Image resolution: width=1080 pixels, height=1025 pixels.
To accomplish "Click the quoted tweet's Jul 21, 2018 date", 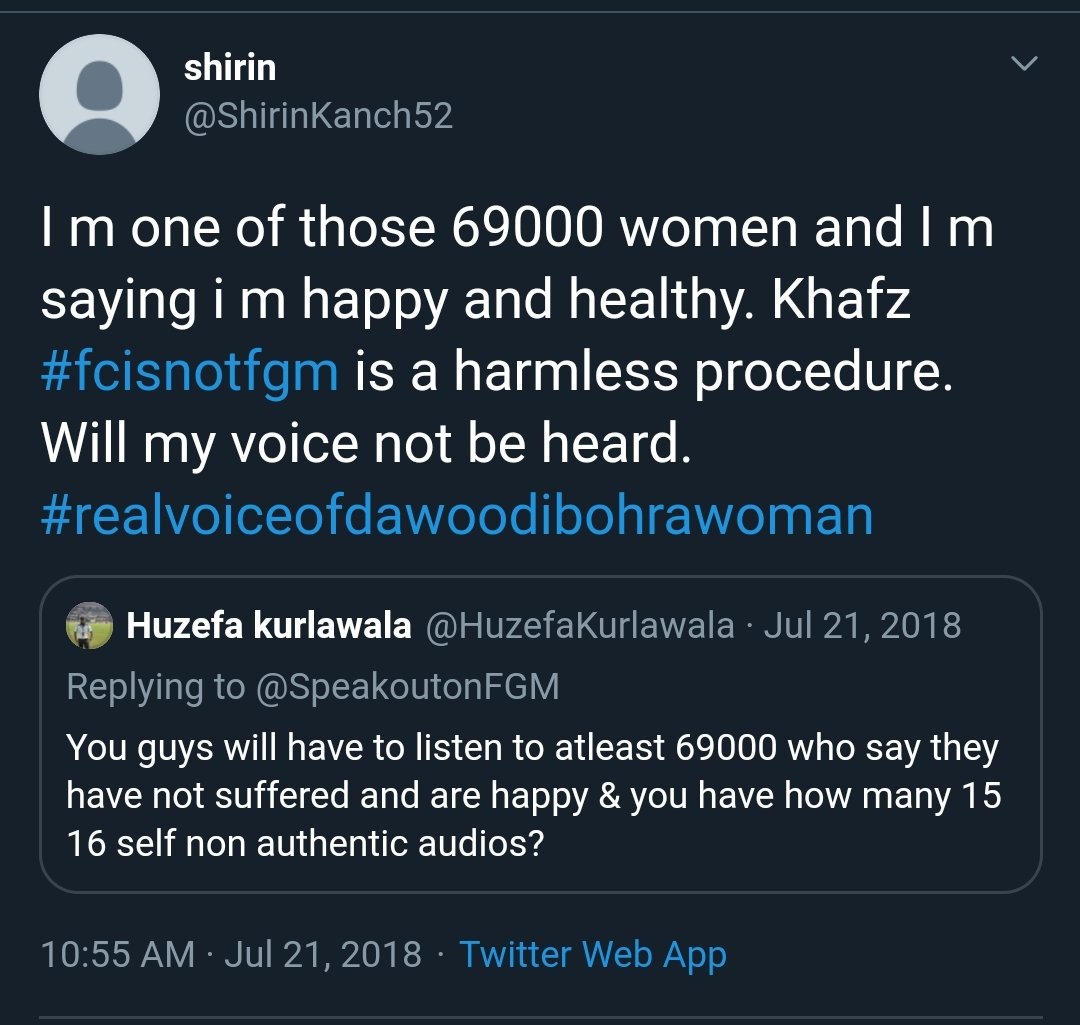I will pyautogui.click(x=862, y=626).
